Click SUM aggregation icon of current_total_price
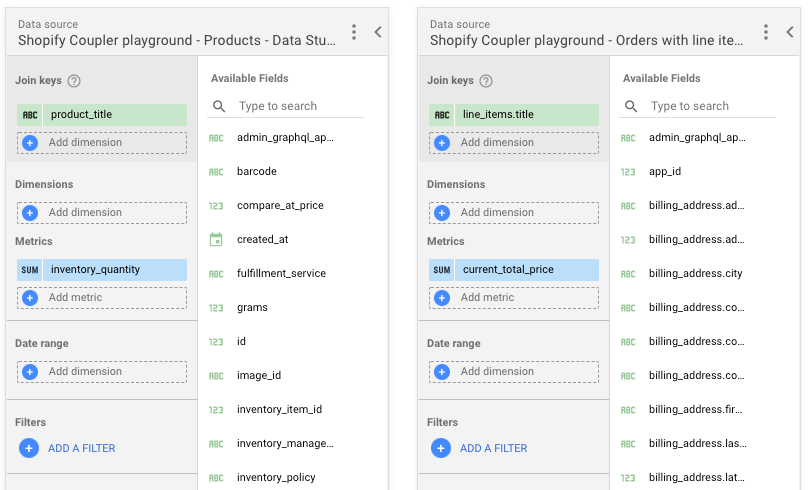This screenshot has width=811, height=490. tap(442, 270)
